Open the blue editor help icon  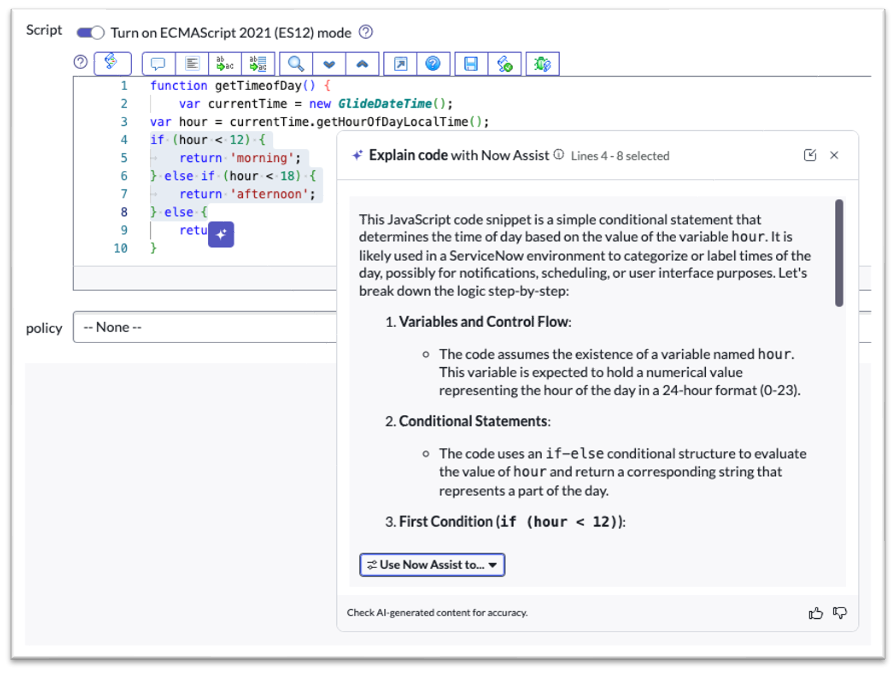tap(433, 63)
